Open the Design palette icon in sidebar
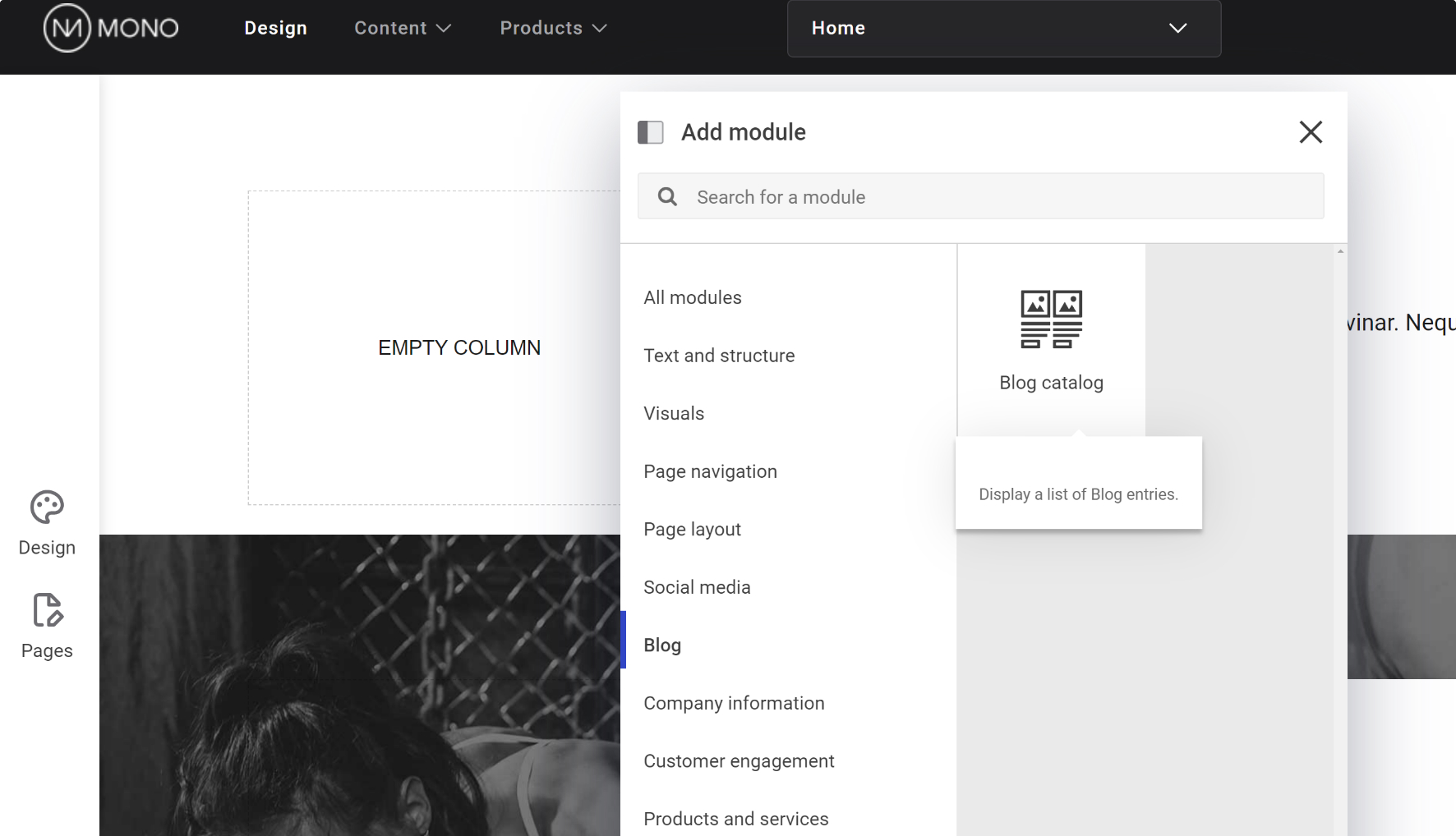 tap(47, 508)
